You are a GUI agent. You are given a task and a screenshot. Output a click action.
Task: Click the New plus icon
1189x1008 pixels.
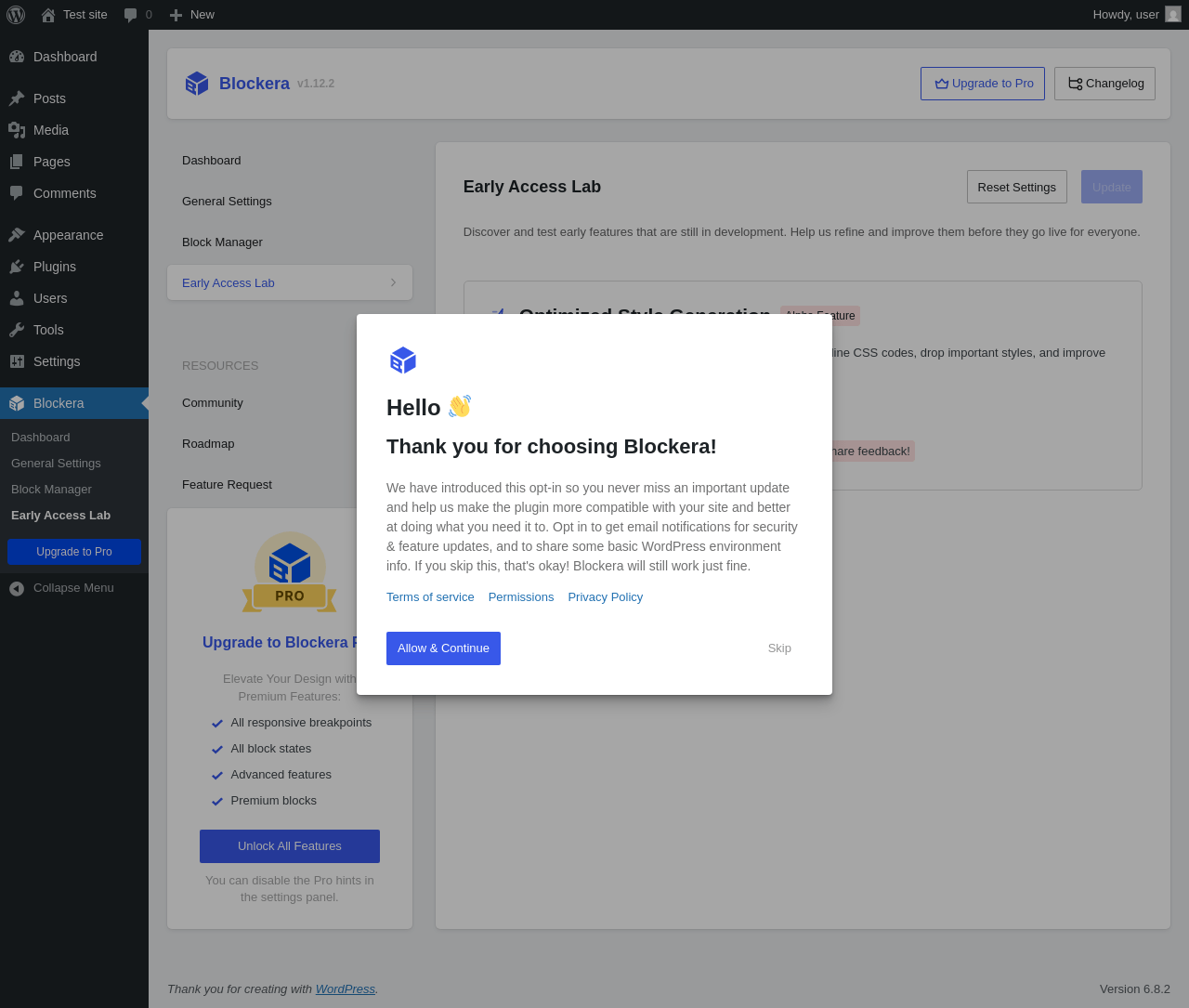(x=176, y=15)
